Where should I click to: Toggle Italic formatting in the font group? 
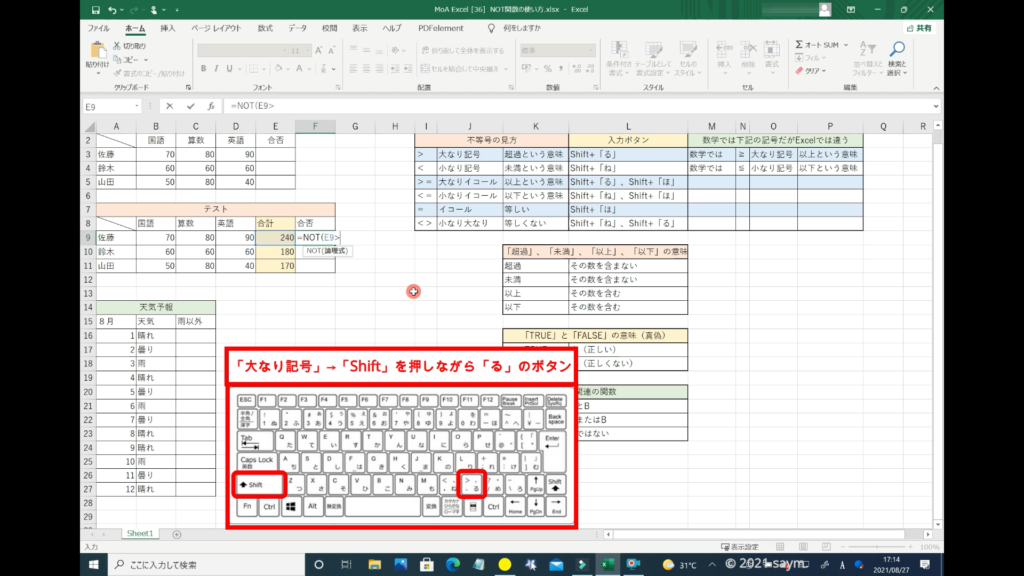[217, 69]
